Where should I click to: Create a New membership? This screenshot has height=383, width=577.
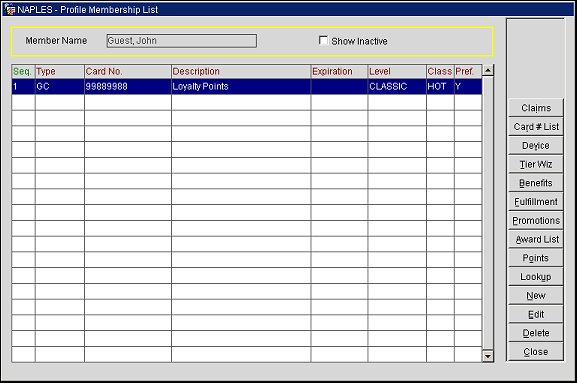[x=536, y=295]
